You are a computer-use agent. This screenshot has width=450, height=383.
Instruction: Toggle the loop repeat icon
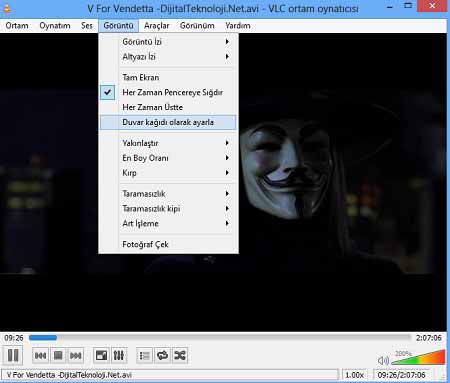click(x=162, y=356)
